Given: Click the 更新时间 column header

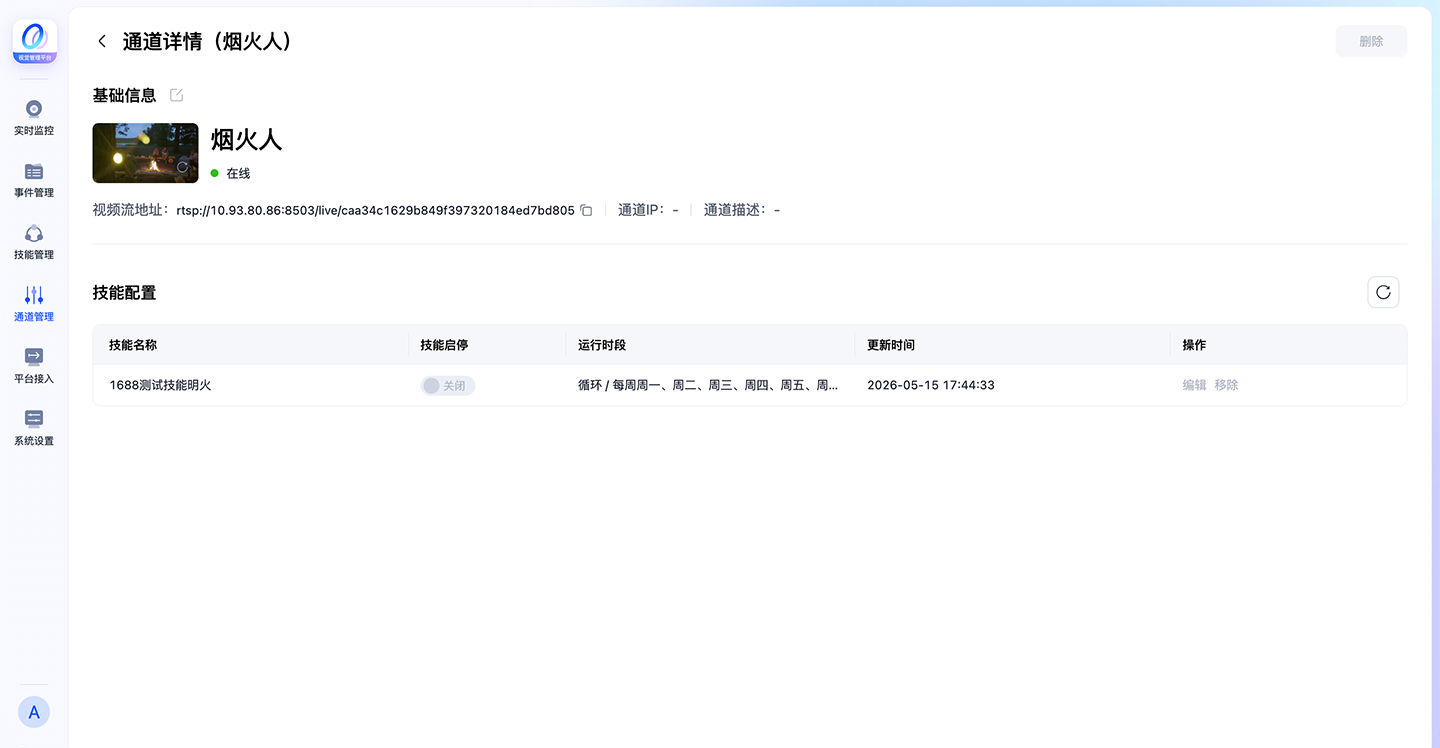Looking at the screenshot, I should click(891, 345).
